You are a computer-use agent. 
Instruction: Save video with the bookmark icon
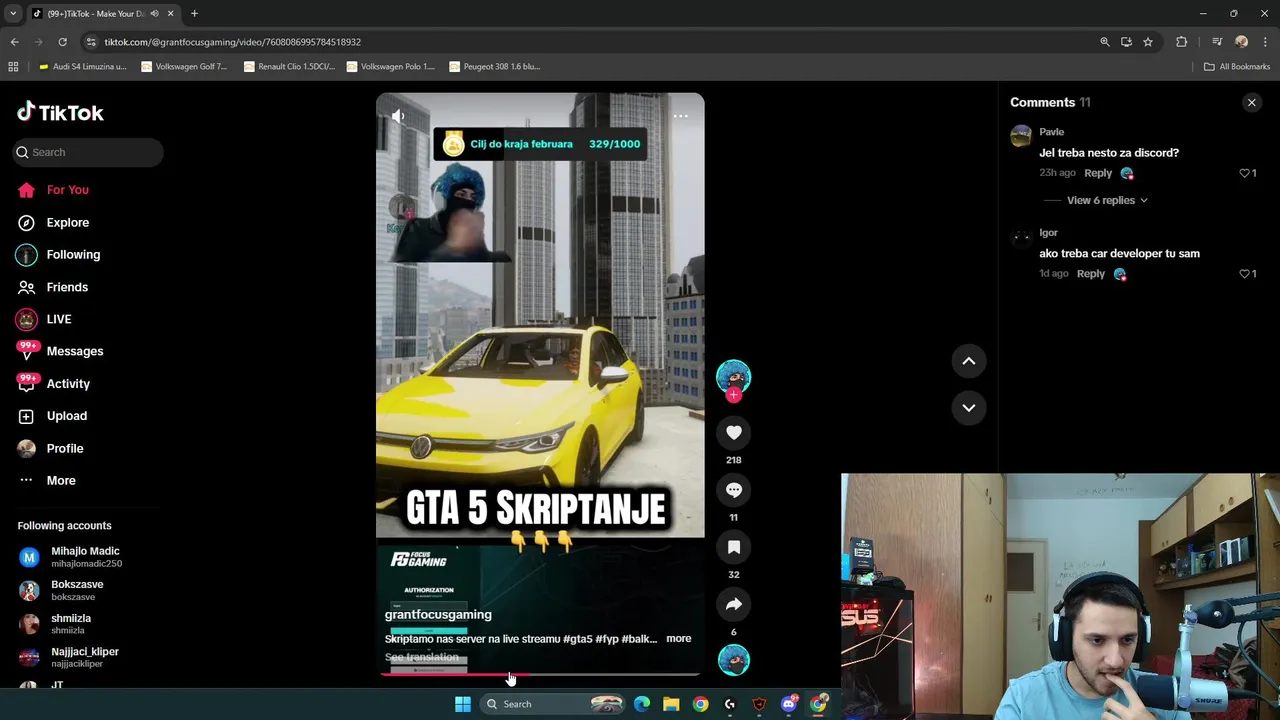point(733,547)
